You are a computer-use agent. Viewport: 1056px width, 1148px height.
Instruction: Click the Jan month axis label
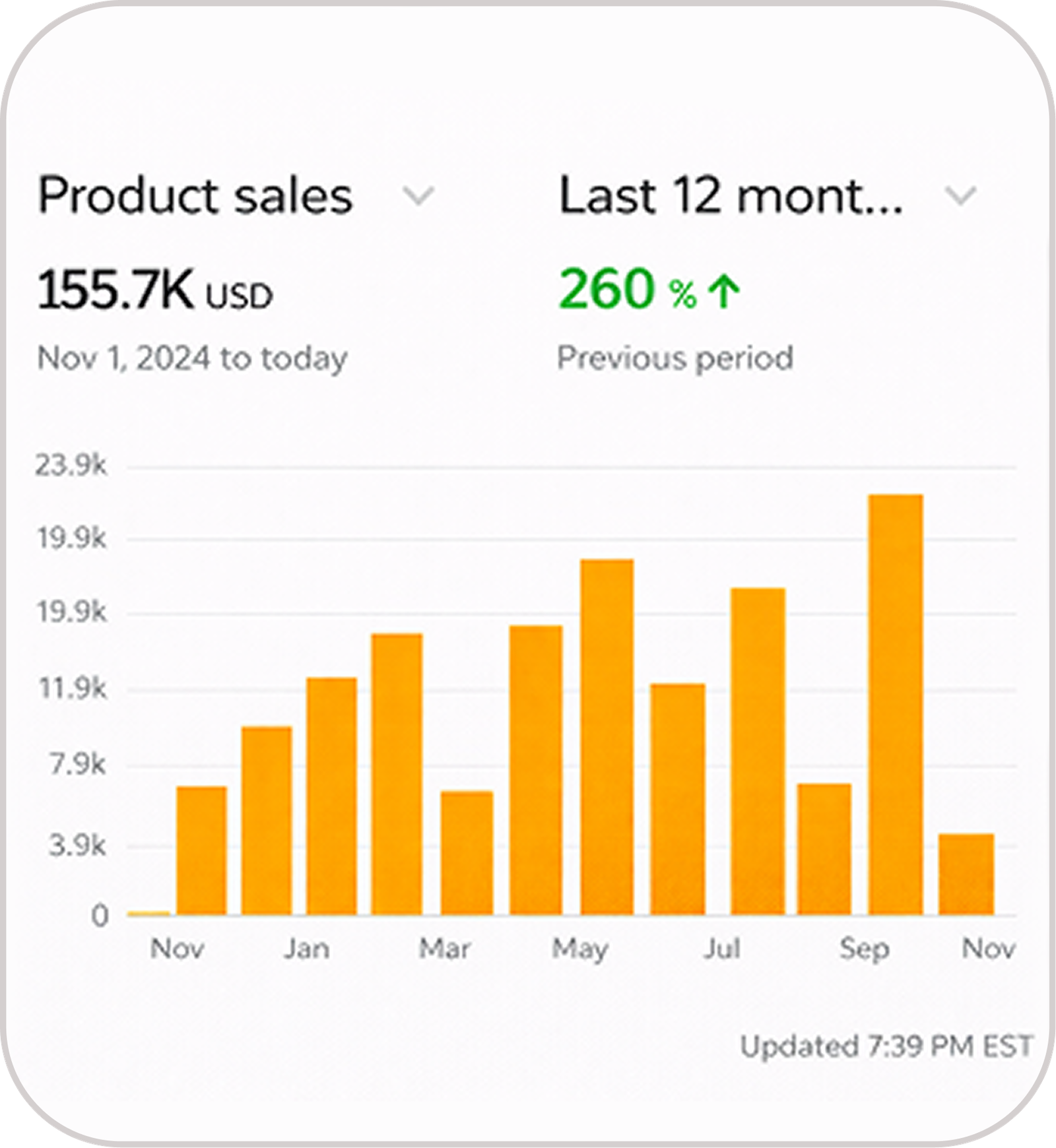[306, 949]
